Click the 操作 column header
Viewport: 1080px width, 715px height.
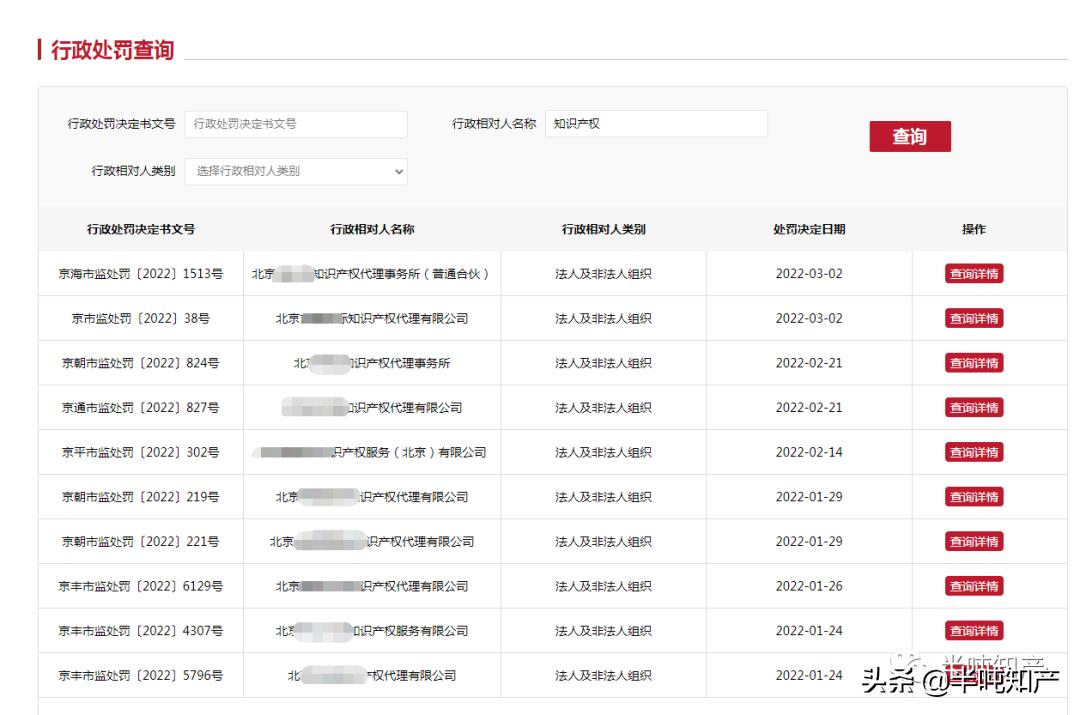click(x=973, y=229)
